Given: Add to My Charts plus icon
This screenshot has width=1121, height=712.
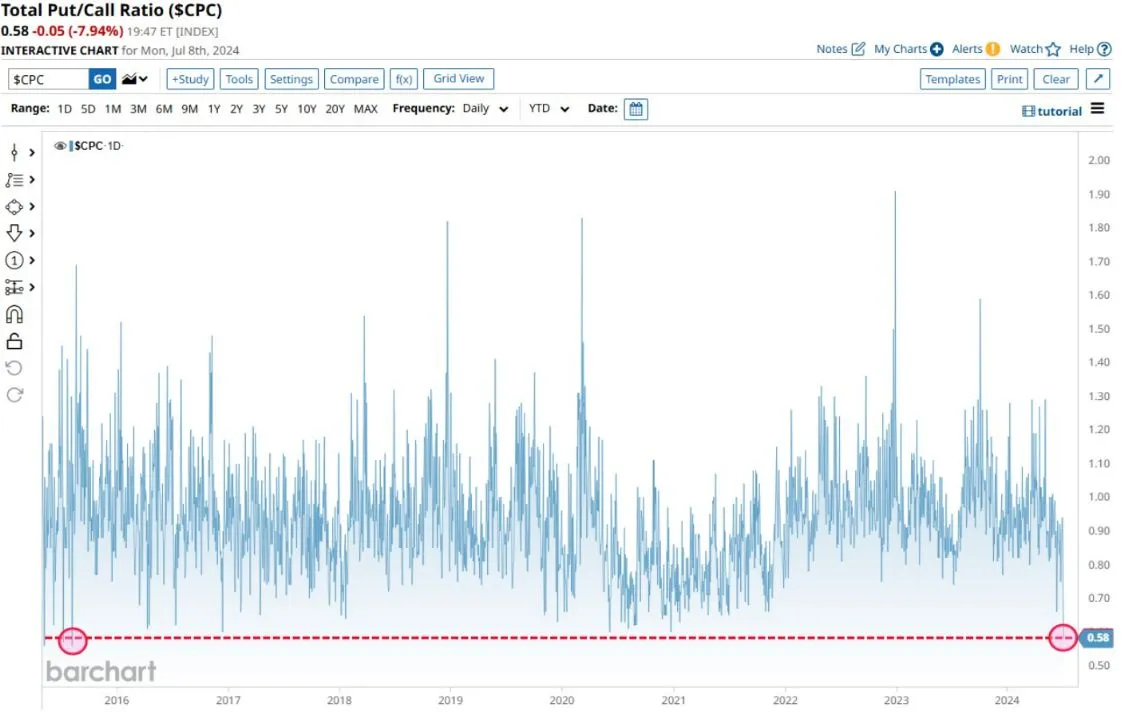Looking at the screenshot, I should pos(937,49).
